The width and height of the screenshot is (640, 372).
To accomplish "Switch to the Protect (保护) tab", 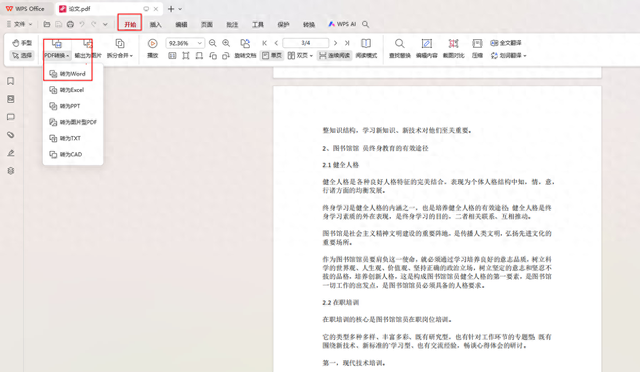I will pyautogui.click(x=283, y=25).
